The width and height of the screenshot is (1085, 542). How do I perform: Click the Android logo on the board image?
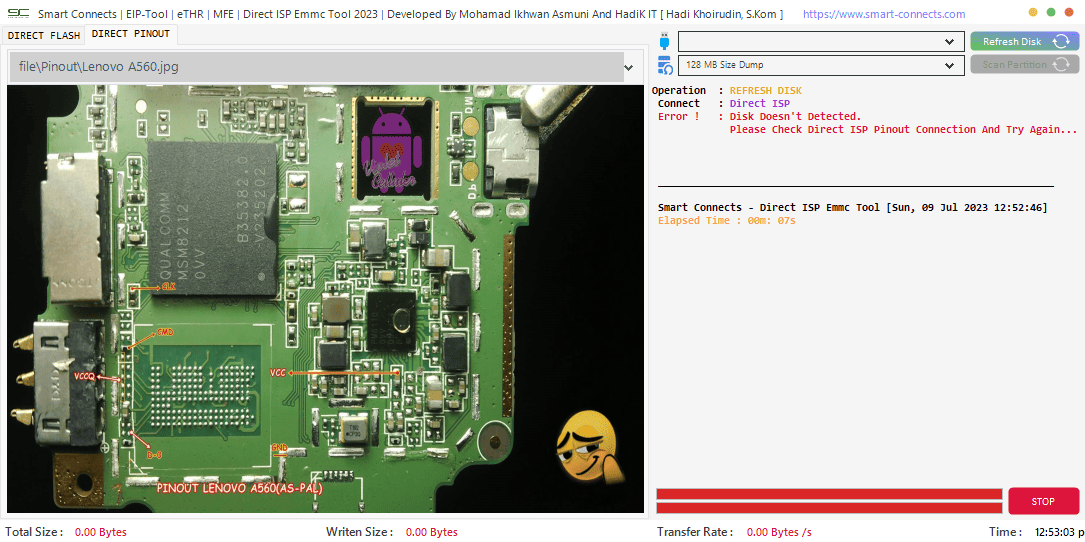click(395, 142)
